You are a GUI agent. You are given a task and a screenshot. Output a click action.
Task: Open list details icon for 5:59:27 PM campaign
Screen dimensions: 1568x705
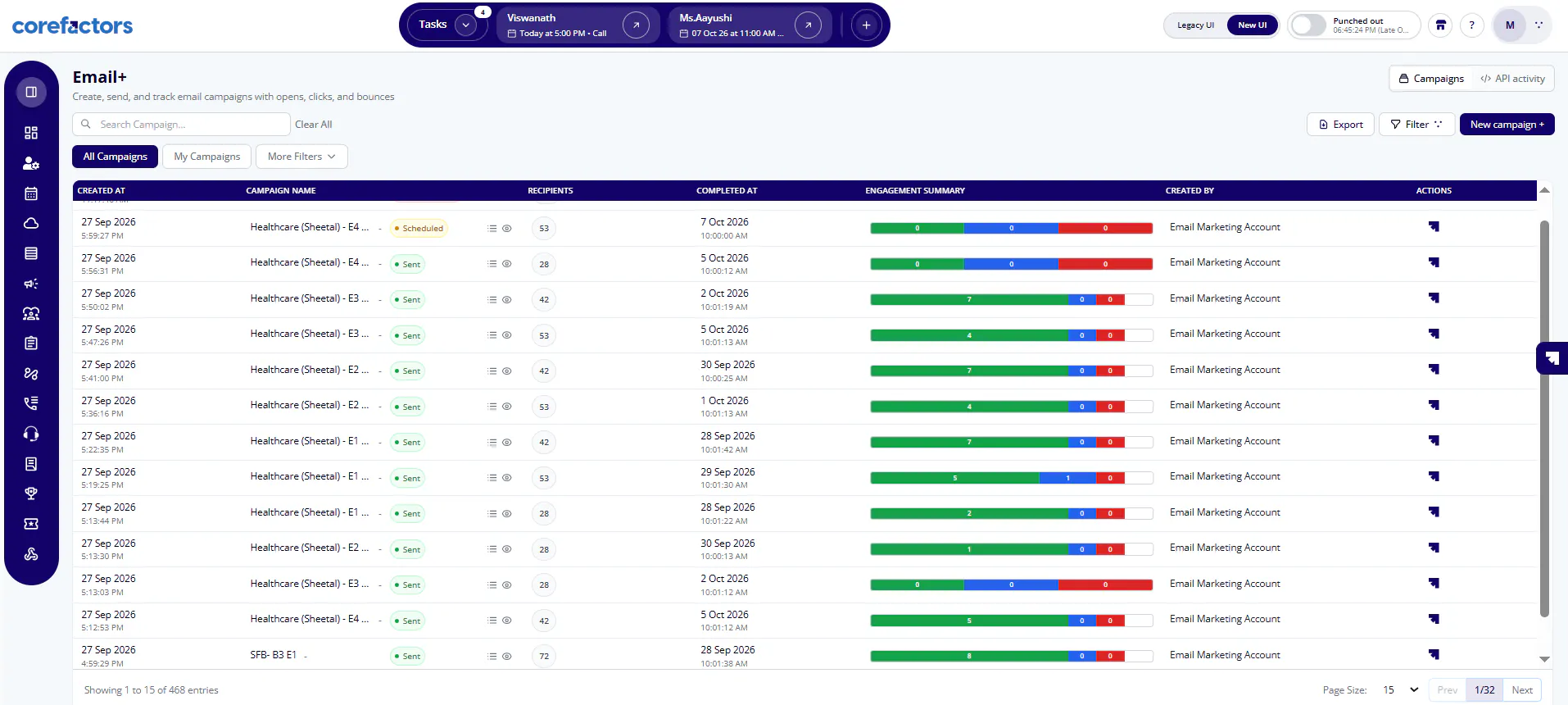click(492, 229)
